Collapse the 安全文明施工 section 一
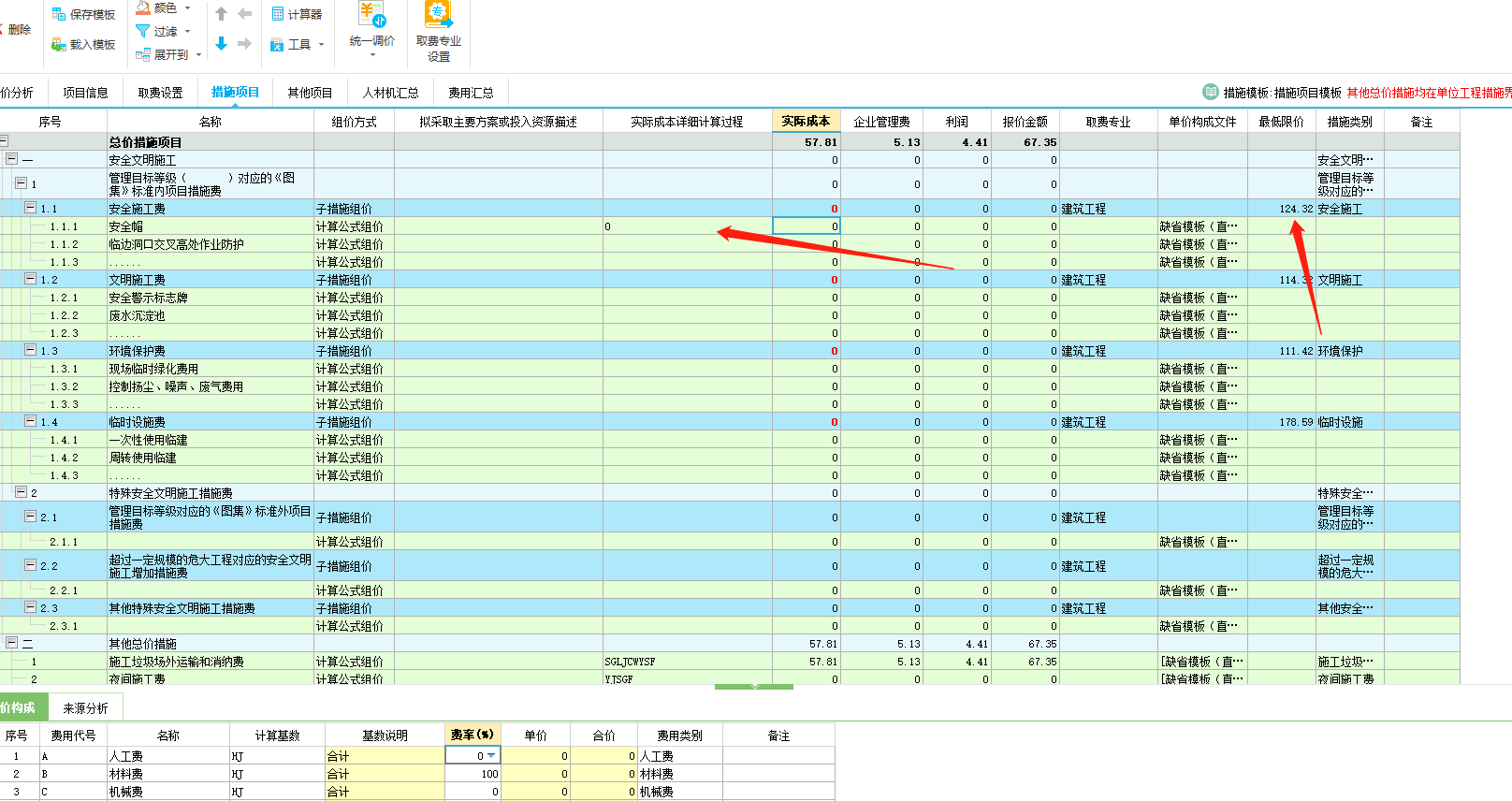The image size is (1512, 801). (12, 159)
